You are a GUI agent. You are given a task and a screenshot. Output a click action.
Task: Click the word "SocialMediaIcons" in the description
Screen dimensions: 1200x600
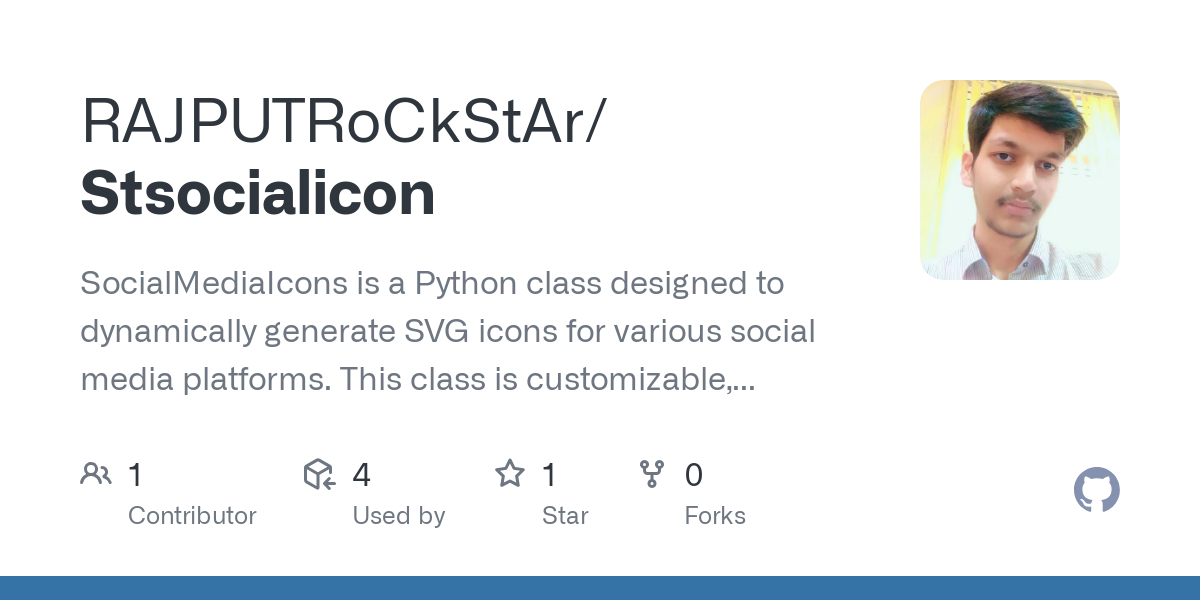(212, 284)
